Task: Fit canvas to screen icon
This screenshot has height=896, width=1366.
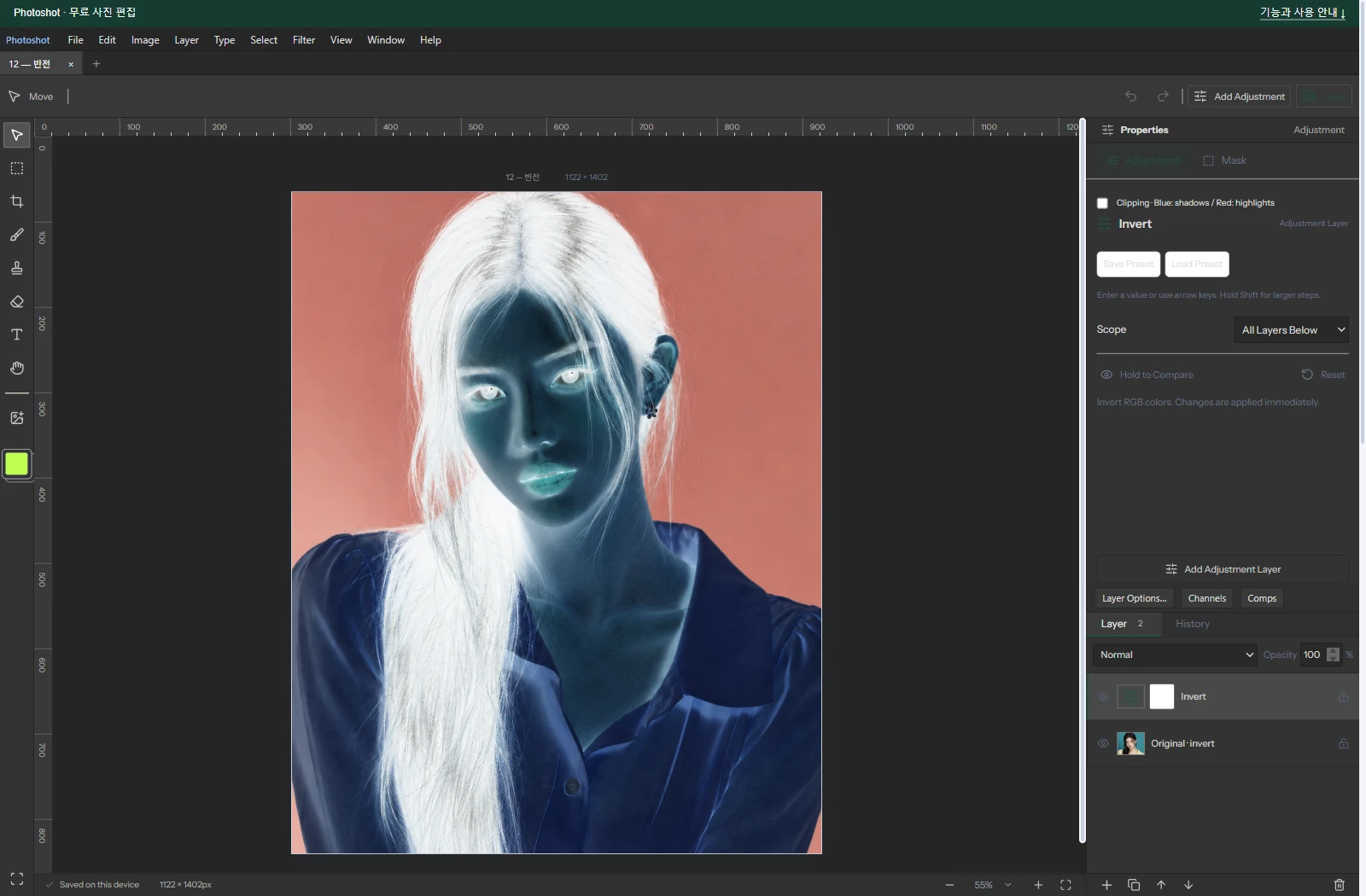Action: pyautogui.click(x=1065, y=885)
